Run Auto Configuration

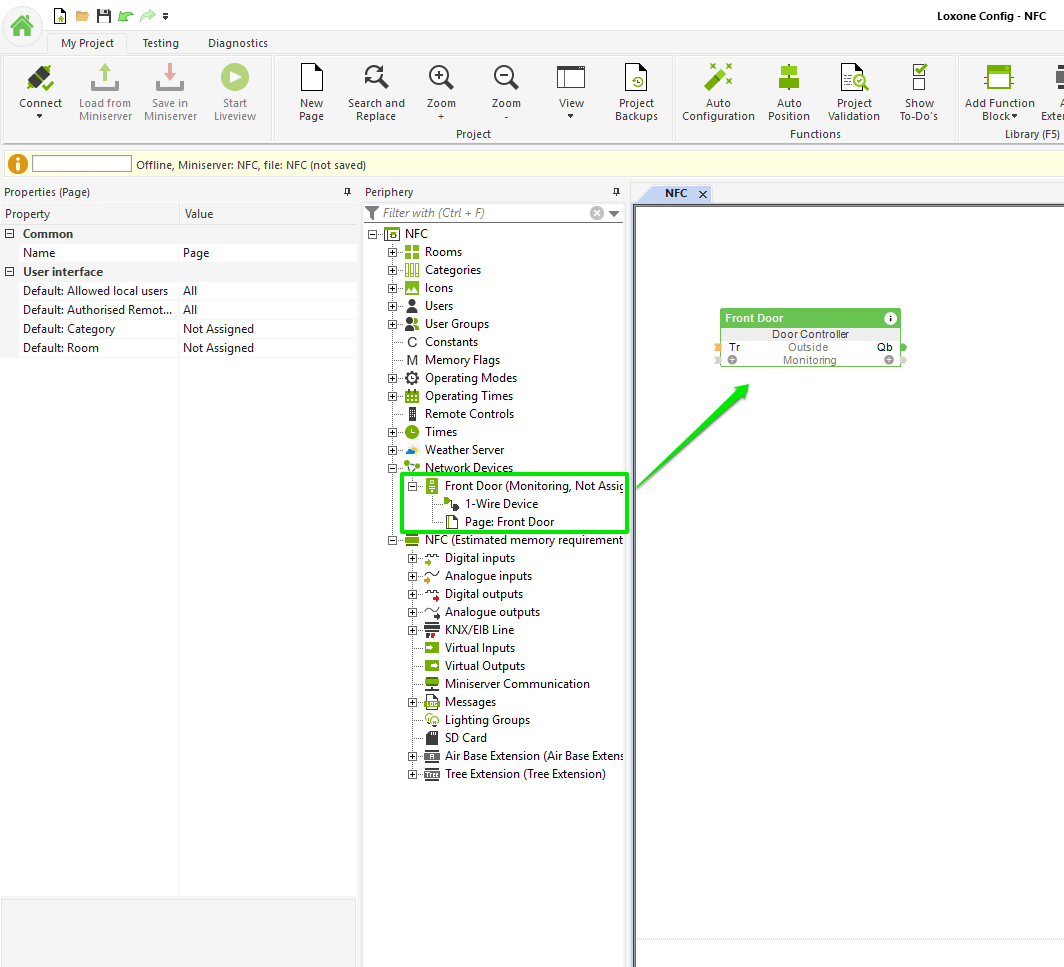click(718, 92)
